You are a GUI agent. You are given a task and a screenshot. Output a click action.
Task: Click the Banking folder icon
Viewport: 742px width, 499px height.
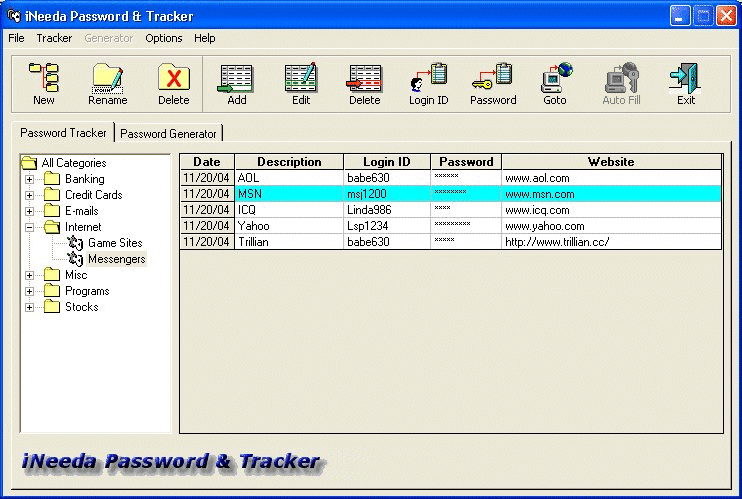pyautogui.click(x=52, y=179)
